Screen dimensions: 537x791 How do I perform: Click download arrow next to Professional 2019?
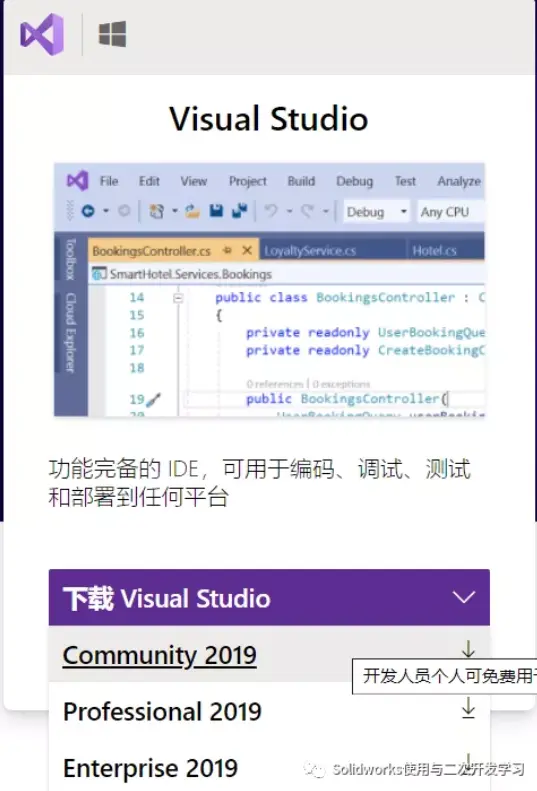(468, 708)
